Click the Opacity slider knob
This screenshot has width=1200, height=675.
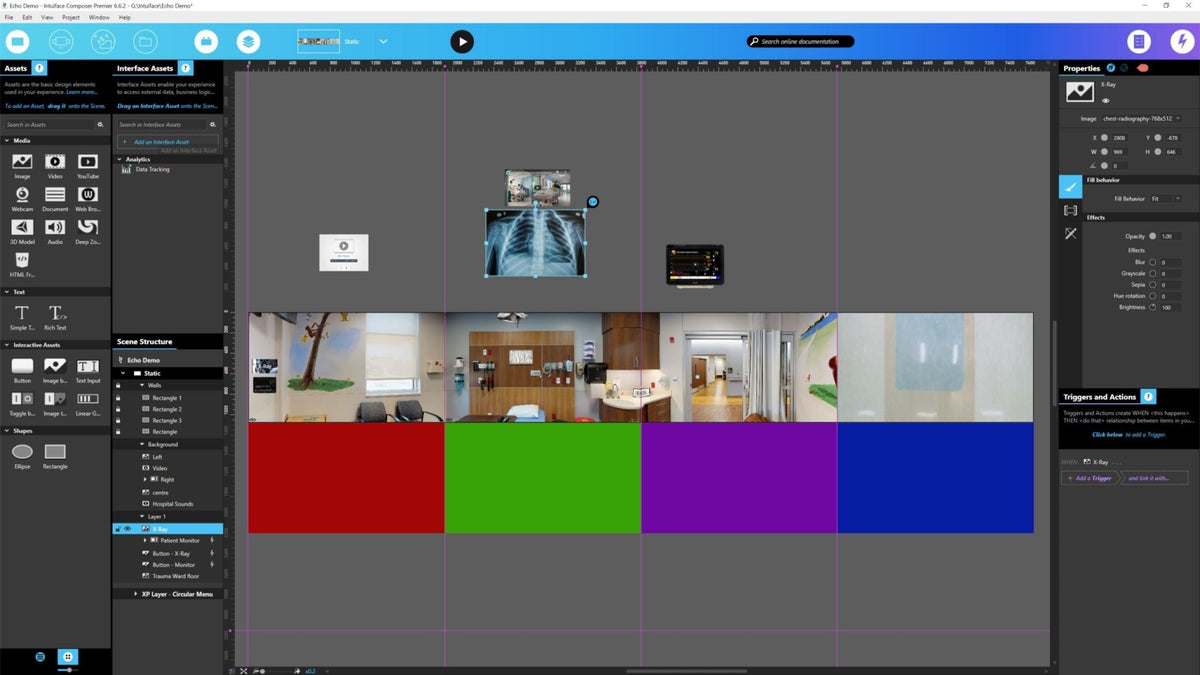click(1152, 236)
